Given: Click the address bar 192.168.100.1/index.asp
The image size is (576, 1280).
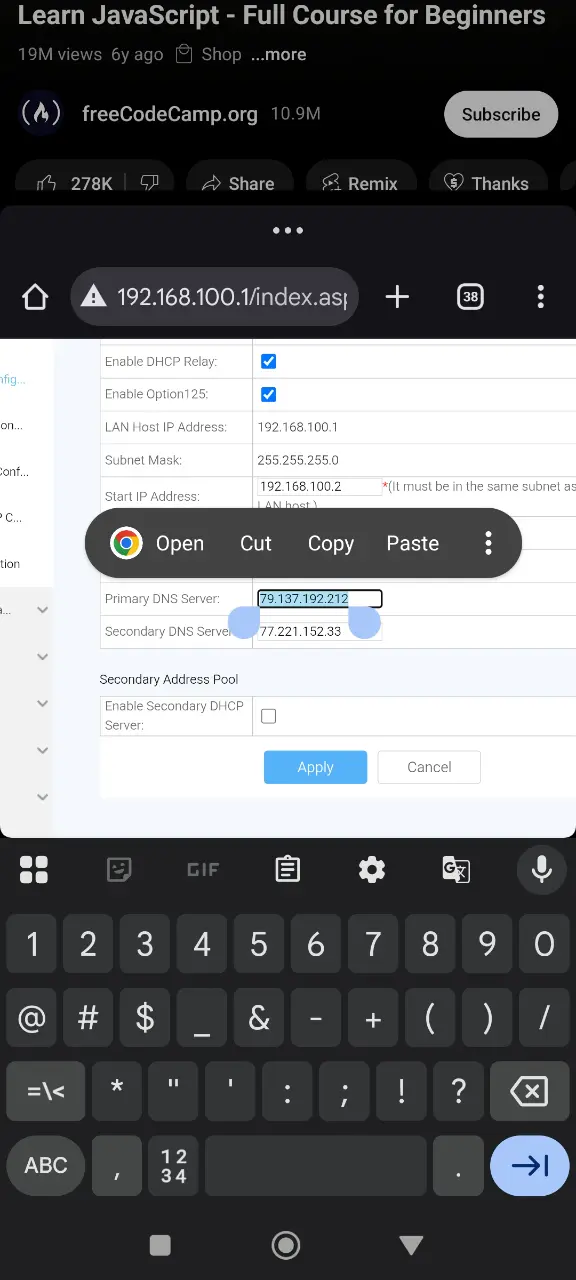Looking at the screenshot, I should [x=215, y=297].
